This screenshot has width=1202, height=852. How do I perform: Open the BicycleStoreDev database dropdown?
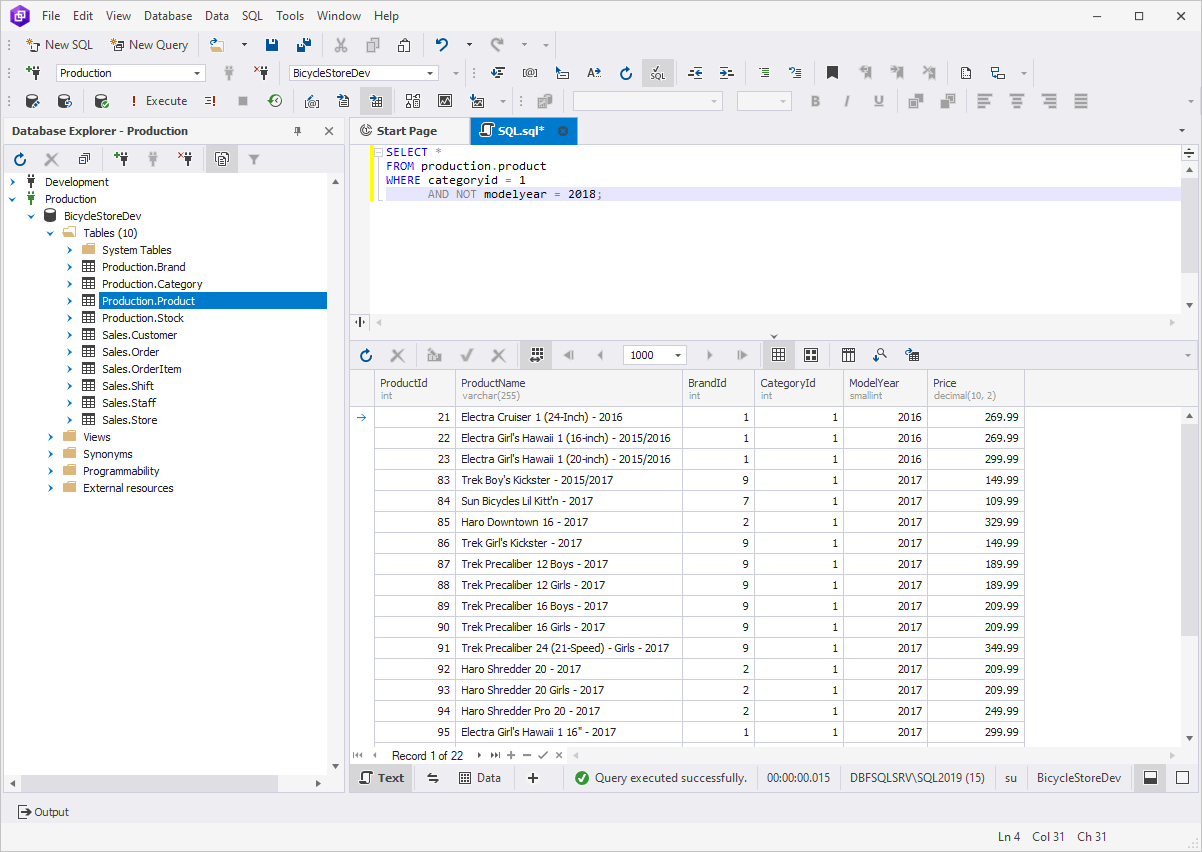coord(431,73)
